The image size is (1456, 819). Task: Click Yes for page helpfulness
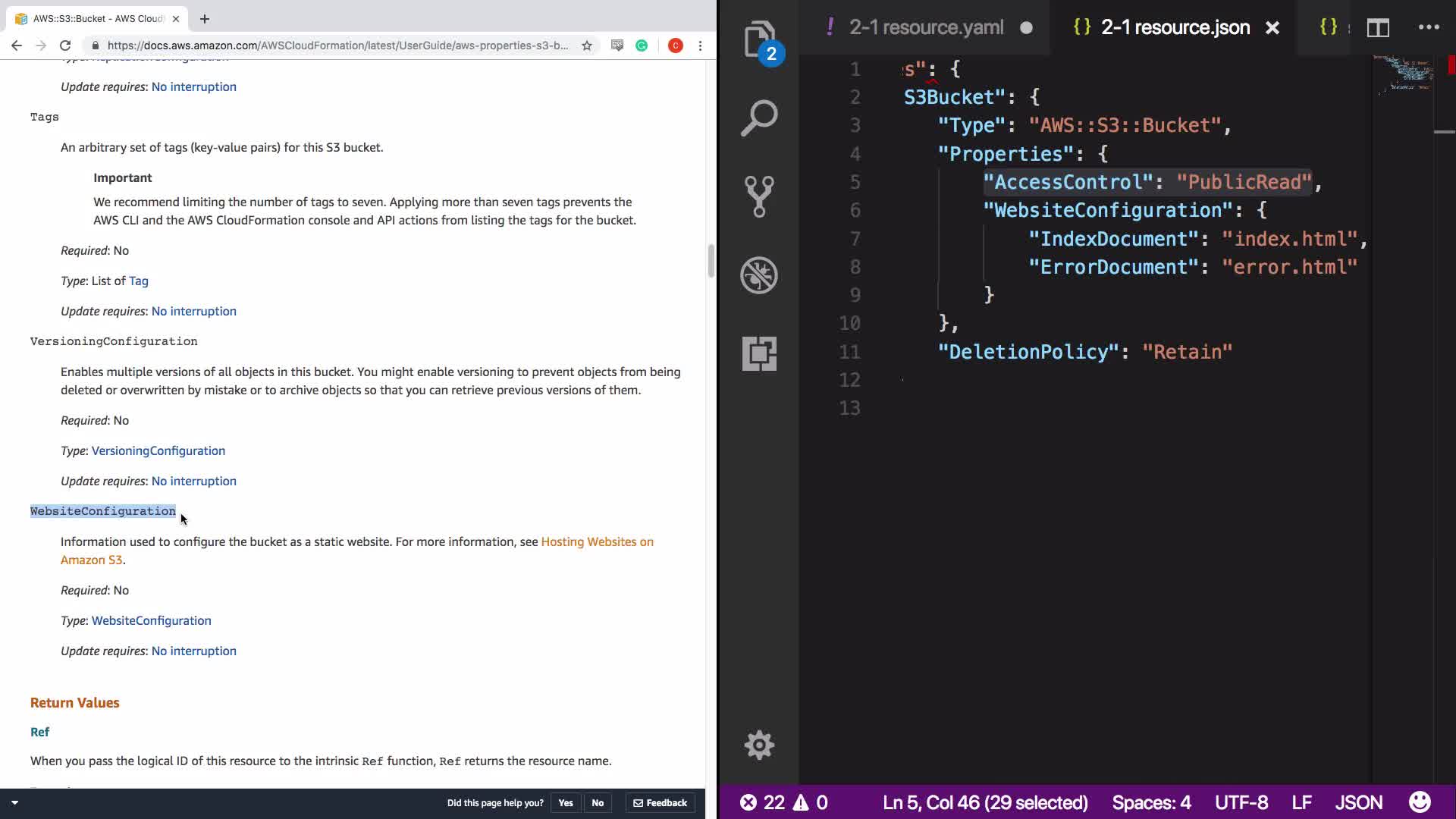[x=566, y=803]
